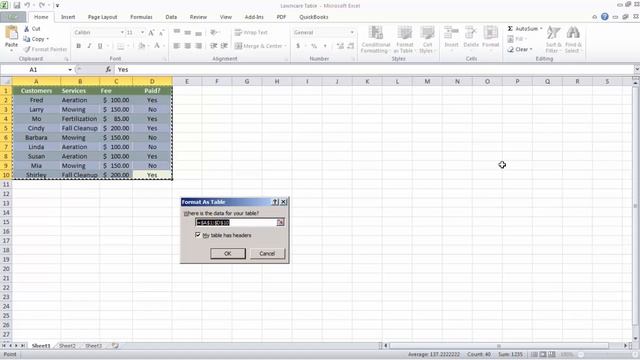Image resolution: width=640 pixels, height=360 pixels.
Task: Open Format as Table gallery
Action: pyautogui.click(x=404, y=40)
